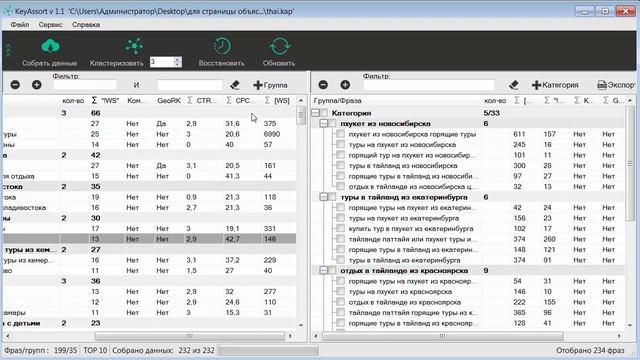Image resolution: width=640 pixels, height=360 pixels.
Task: Select the row with [WS] value 6990
Action: point(149,134)
